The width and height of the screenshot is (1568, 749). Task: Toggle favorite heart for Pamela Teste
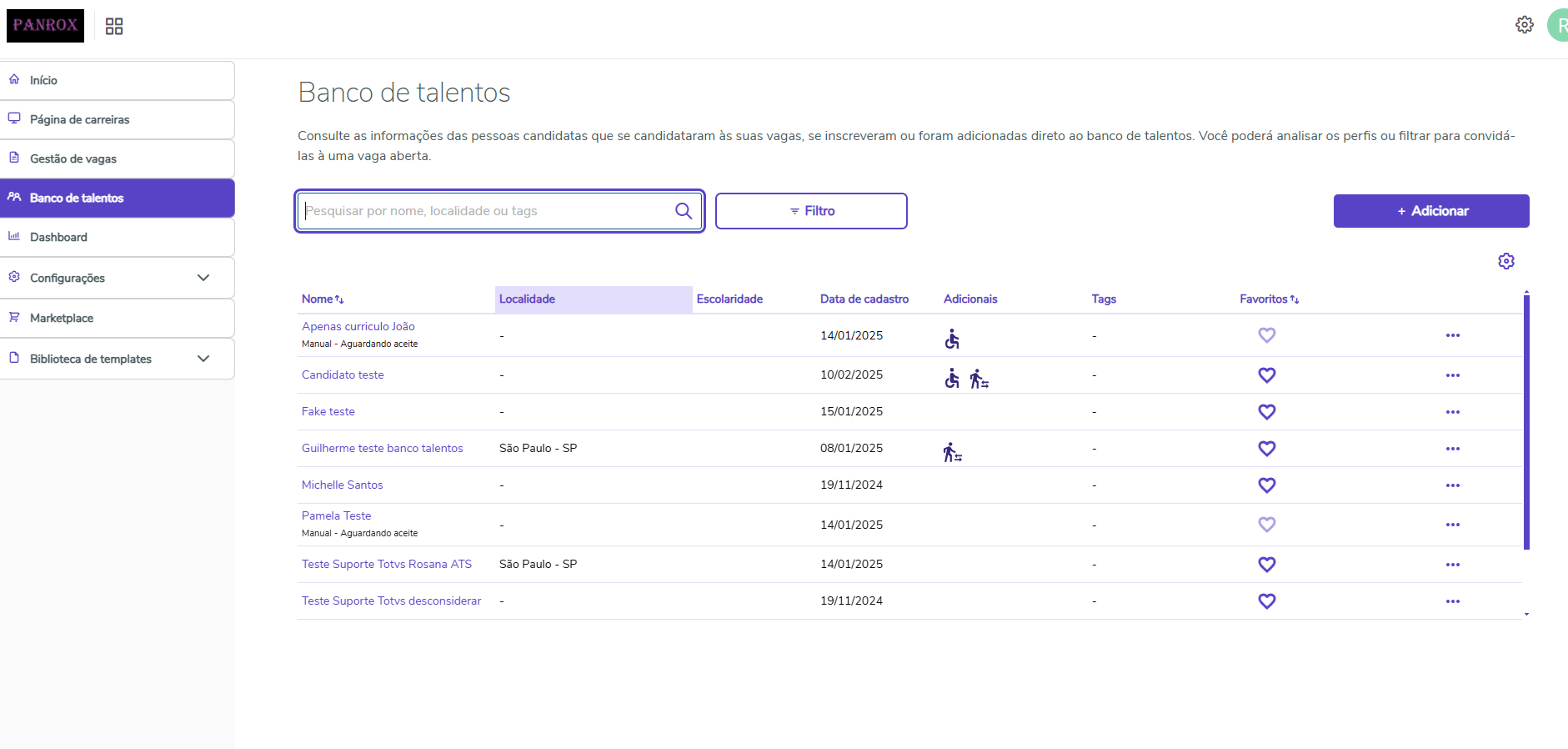[1266, 525]
